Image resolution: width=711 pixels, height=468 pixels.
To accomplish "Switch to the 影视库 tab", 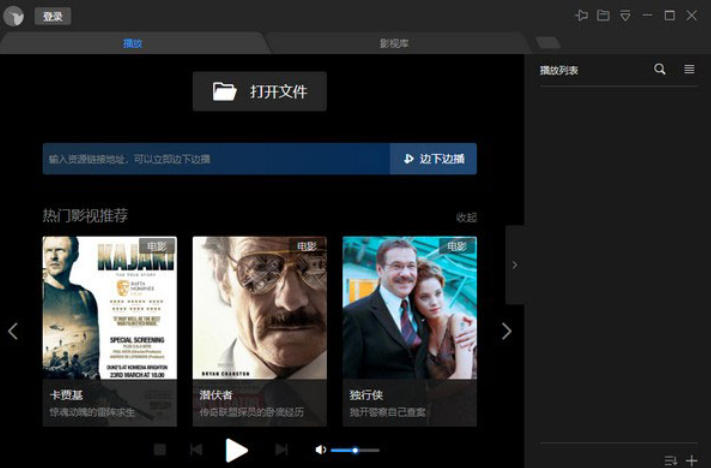I will (394, 43).
